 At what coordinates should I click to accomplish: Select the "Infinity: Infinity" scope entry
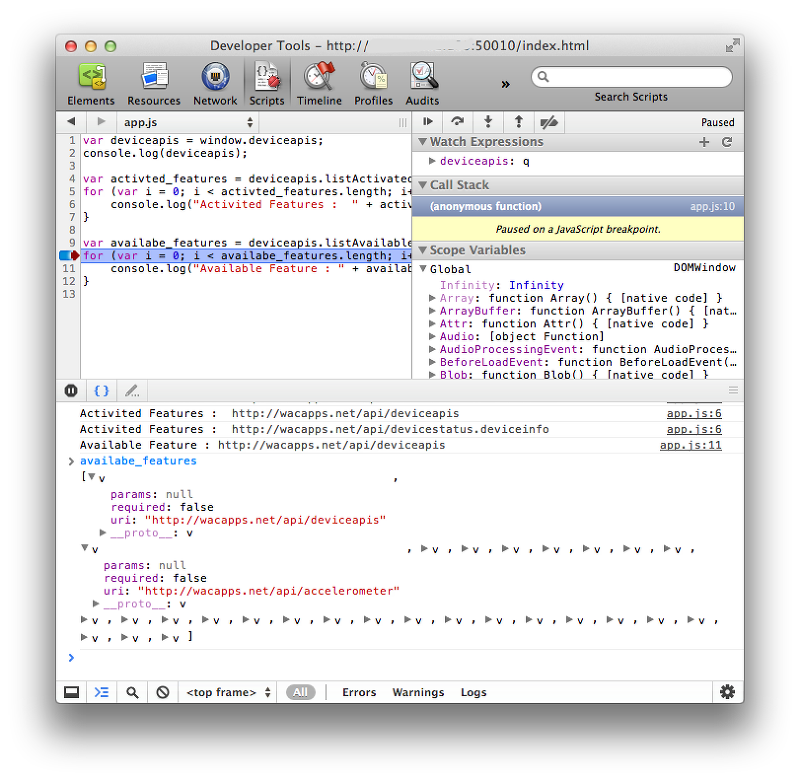tap(502, 285)
